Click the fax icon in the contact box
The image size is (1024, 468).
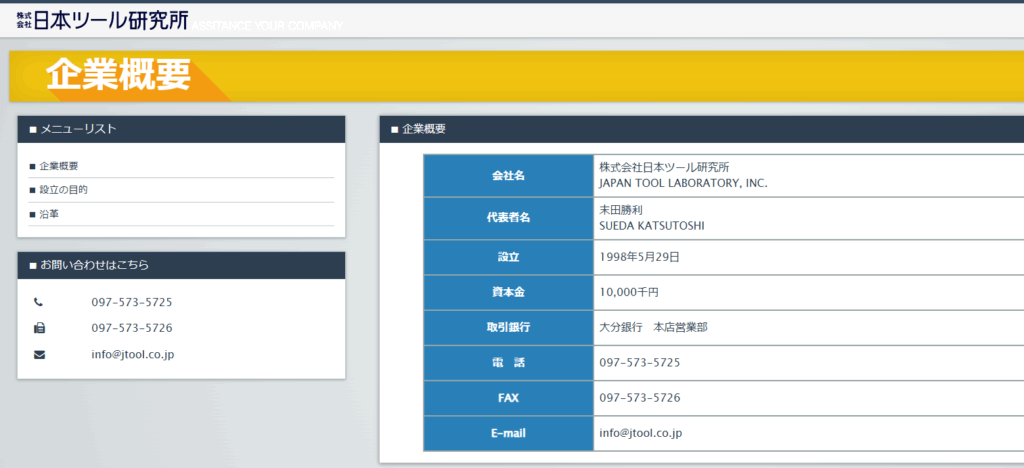(39, 328)
